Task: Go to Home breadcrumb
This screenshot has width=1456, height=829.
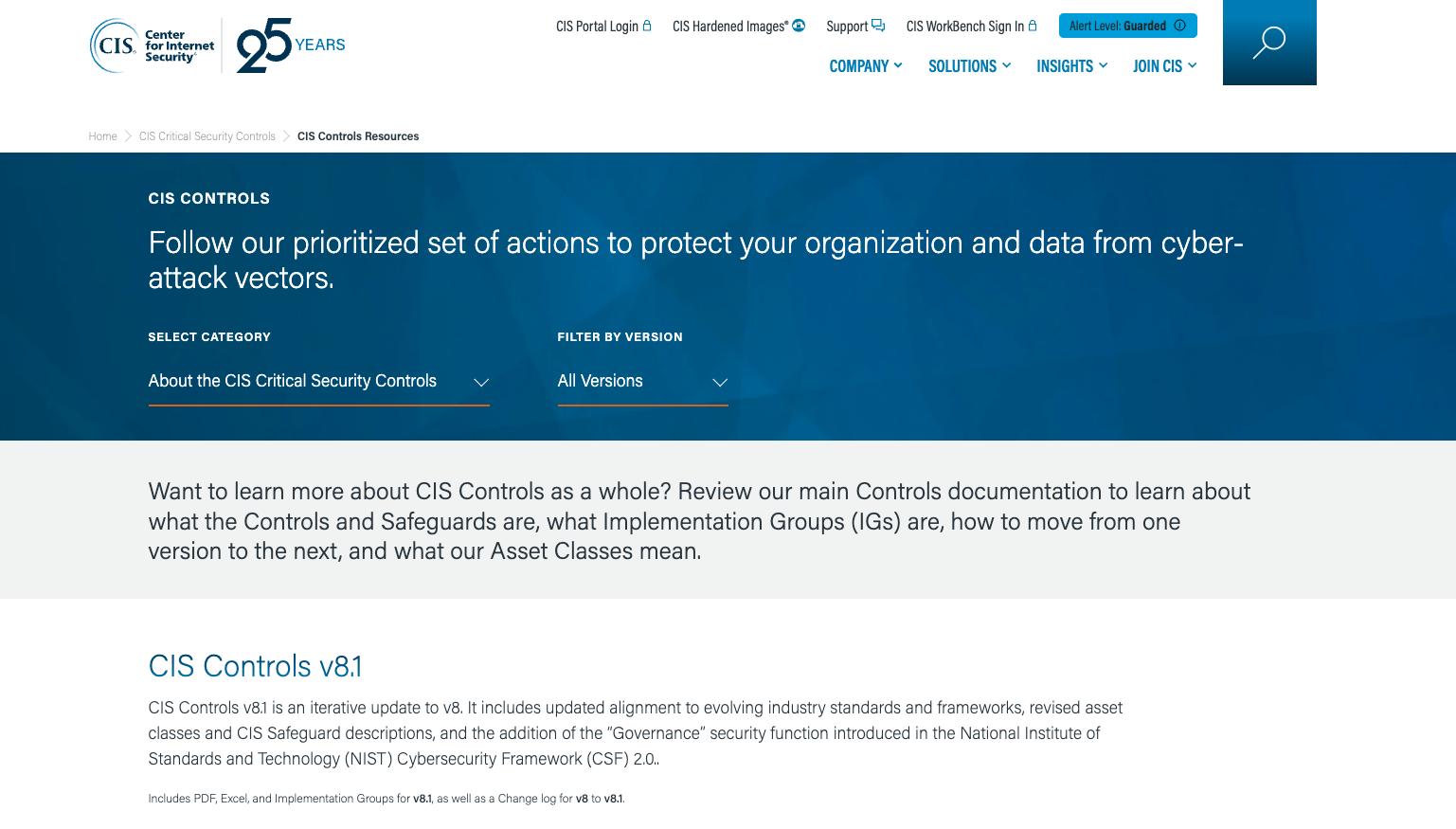Action: tap(102, 136)
